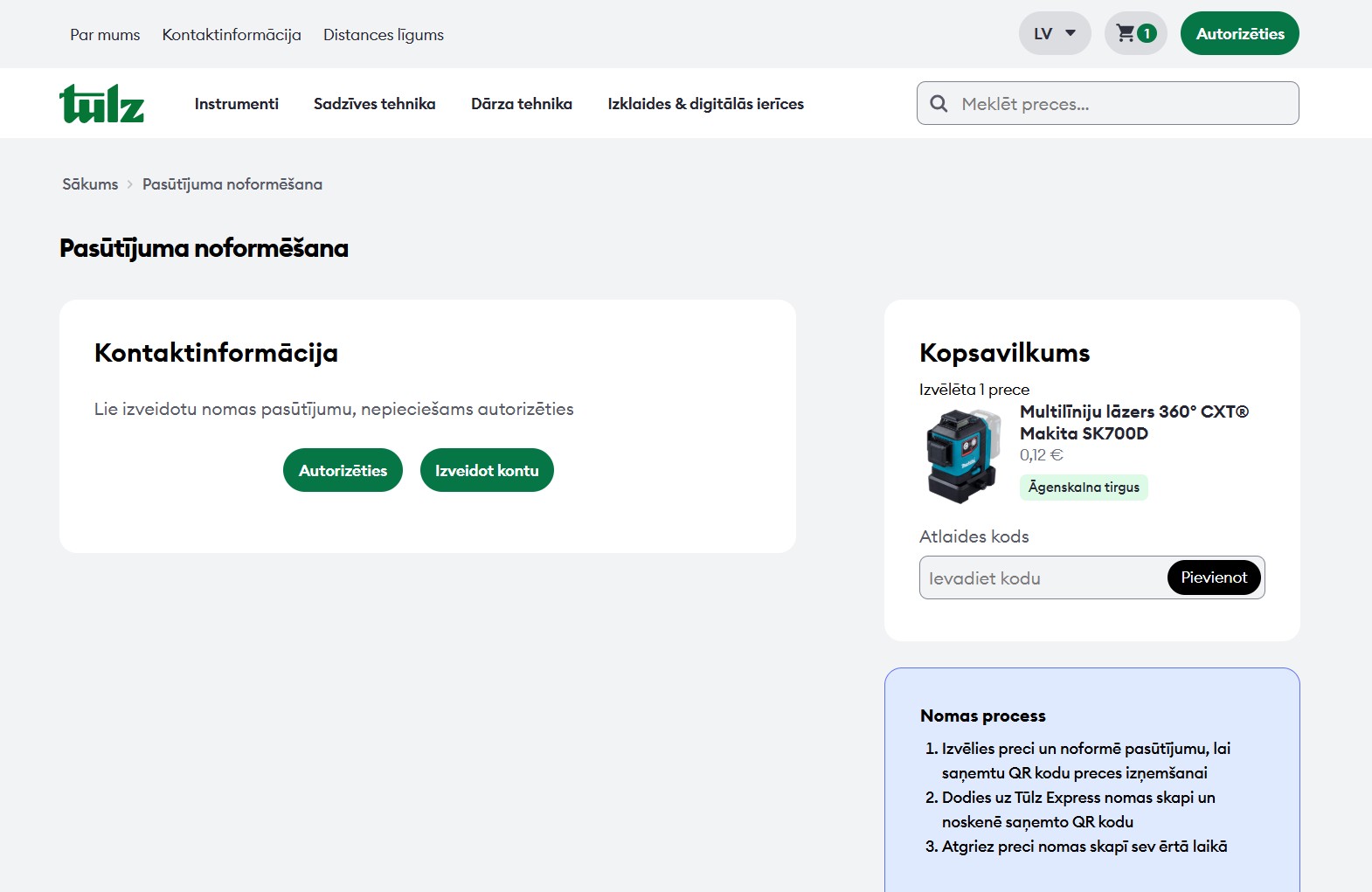Viewport: 1372px width, 892px height.
Task: Click the Āgenskalna tirgus location tag
Action: coord(1084,487)
